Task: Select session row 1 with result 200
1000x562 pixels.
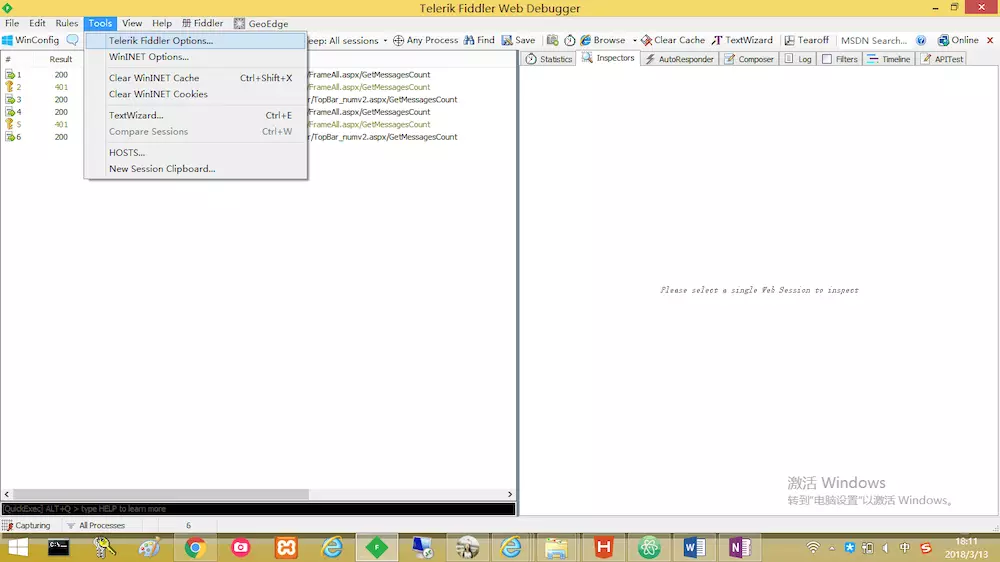Action: [x=258, y=75]
